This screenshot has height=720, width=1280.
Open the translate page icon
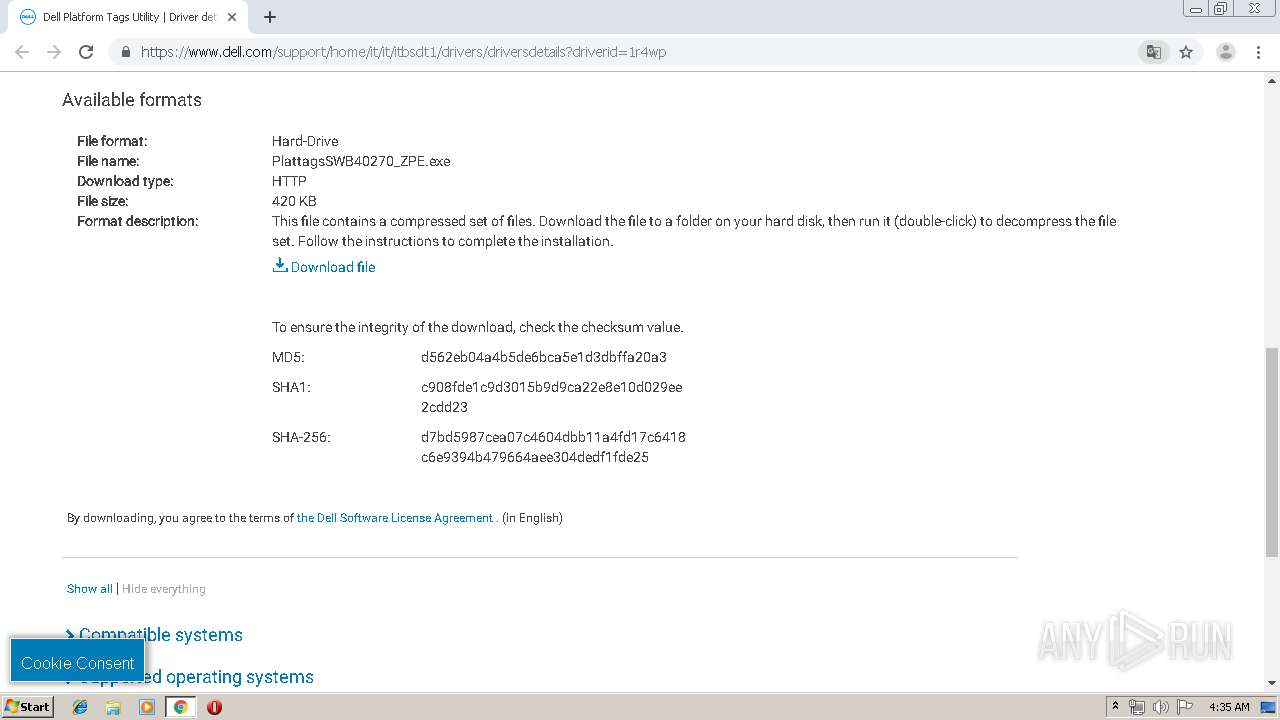click(x=1154, y=52)
